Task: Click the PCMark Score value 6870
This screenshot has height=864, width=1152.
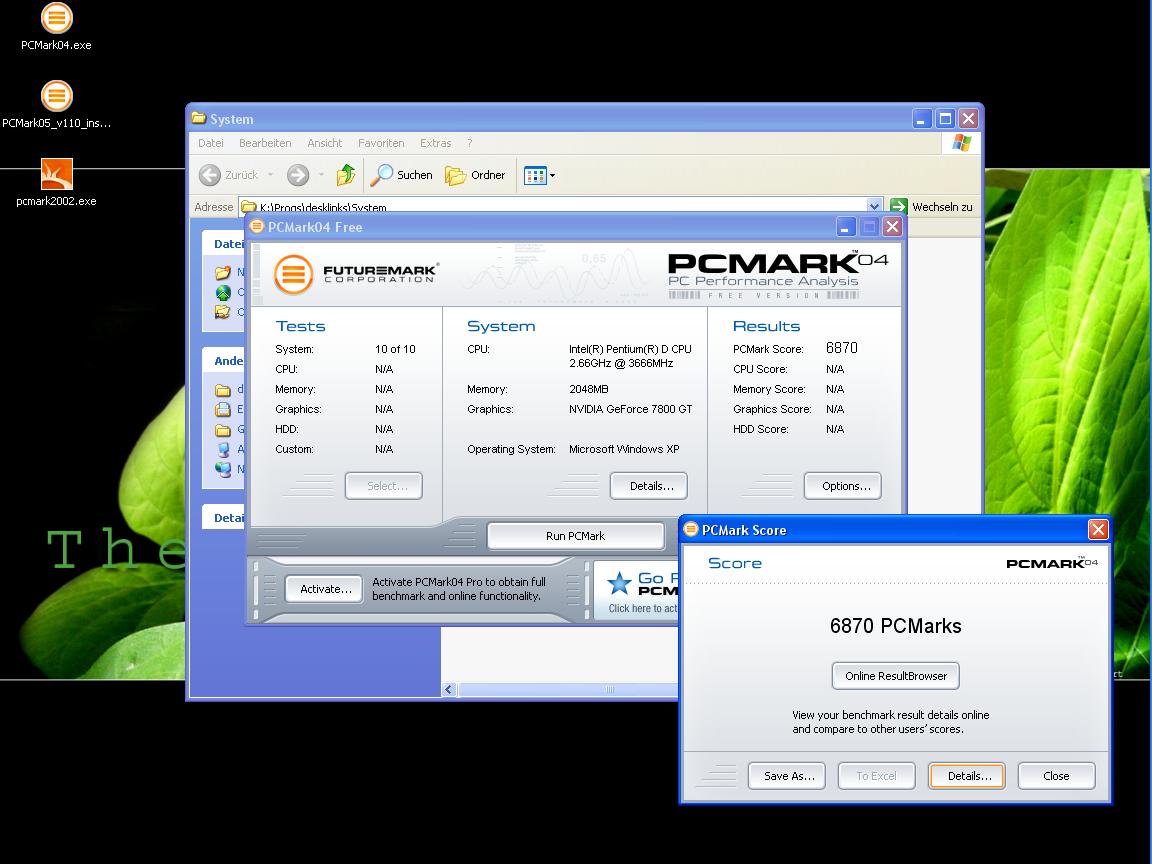Action: (x=841, y=348)
